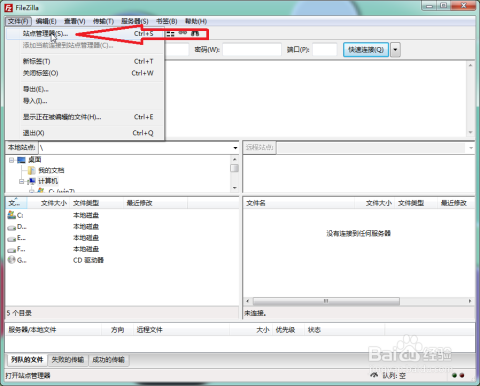This screenshot has height=386, width=480.
Task: Click local tree scrollbar up arrow
Action: click(x=235, y=160)
